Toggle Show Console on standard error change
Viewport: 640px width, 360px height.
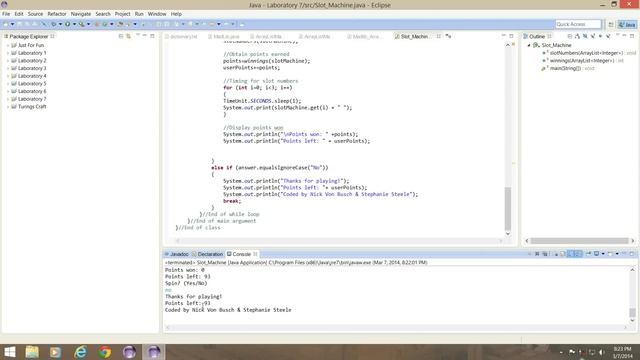[578, 254]
